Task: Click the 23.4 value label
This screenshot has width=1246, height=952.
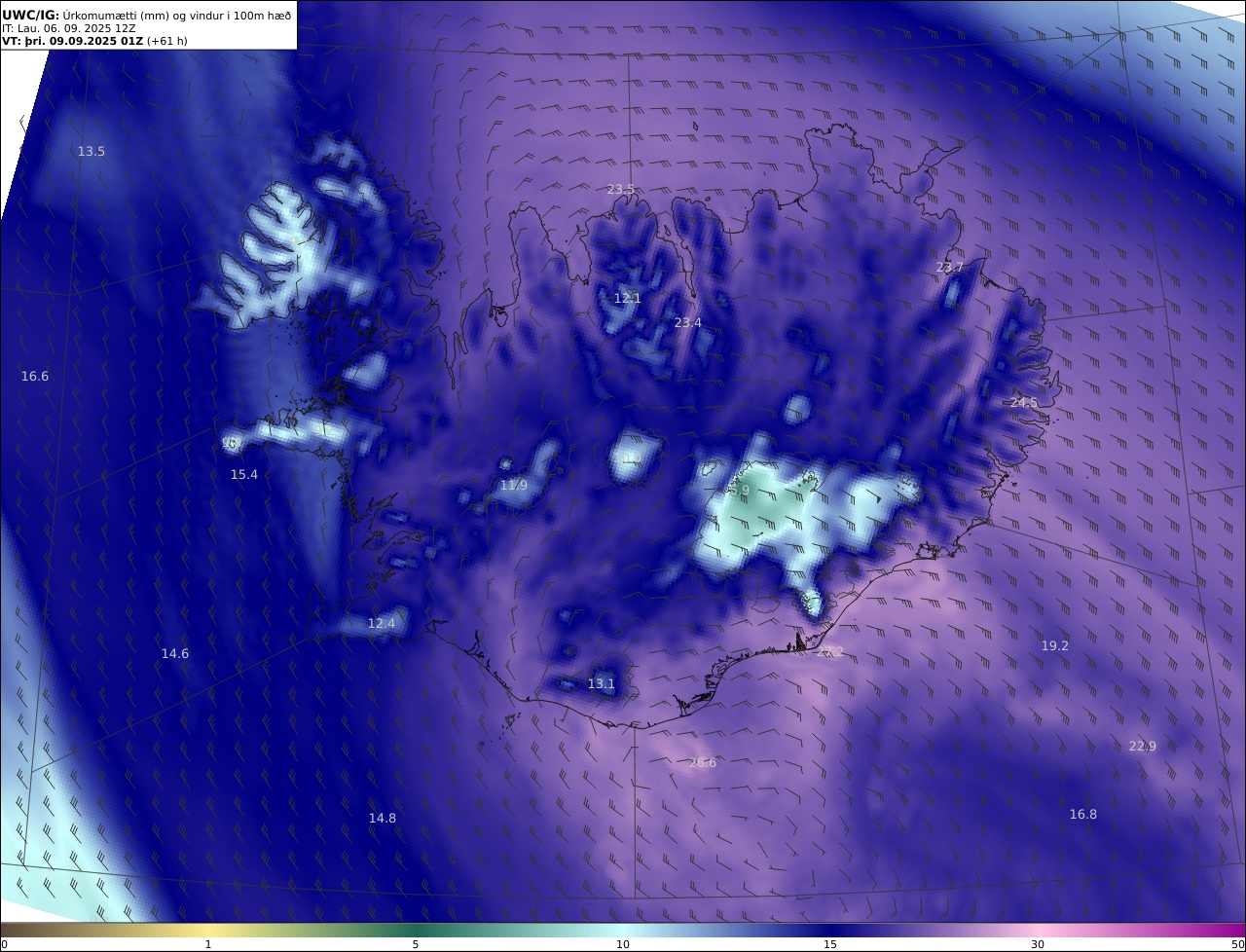Action: coord(688,323)
